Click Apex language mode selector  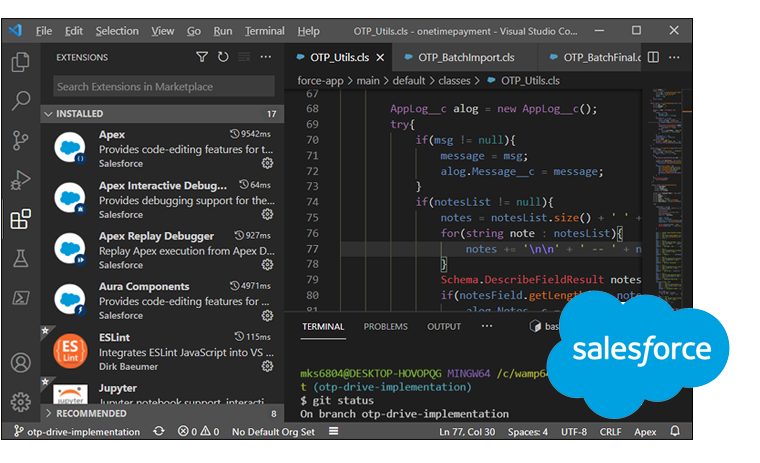click(645, 431)
